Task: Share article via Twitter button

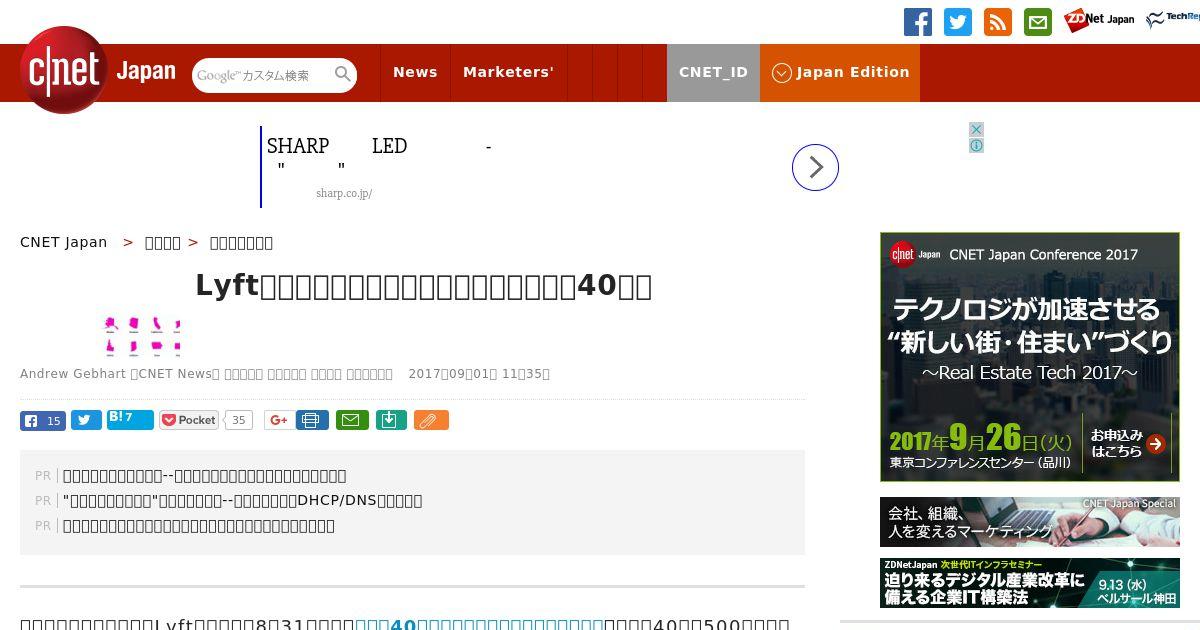Action: (x=86, y=420)
